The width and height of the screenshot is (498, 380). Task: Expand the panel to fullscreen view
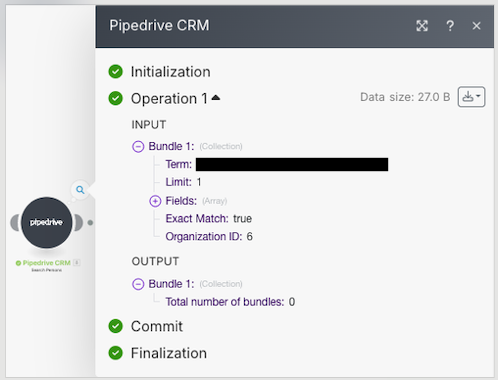click(x=422, y=26)
